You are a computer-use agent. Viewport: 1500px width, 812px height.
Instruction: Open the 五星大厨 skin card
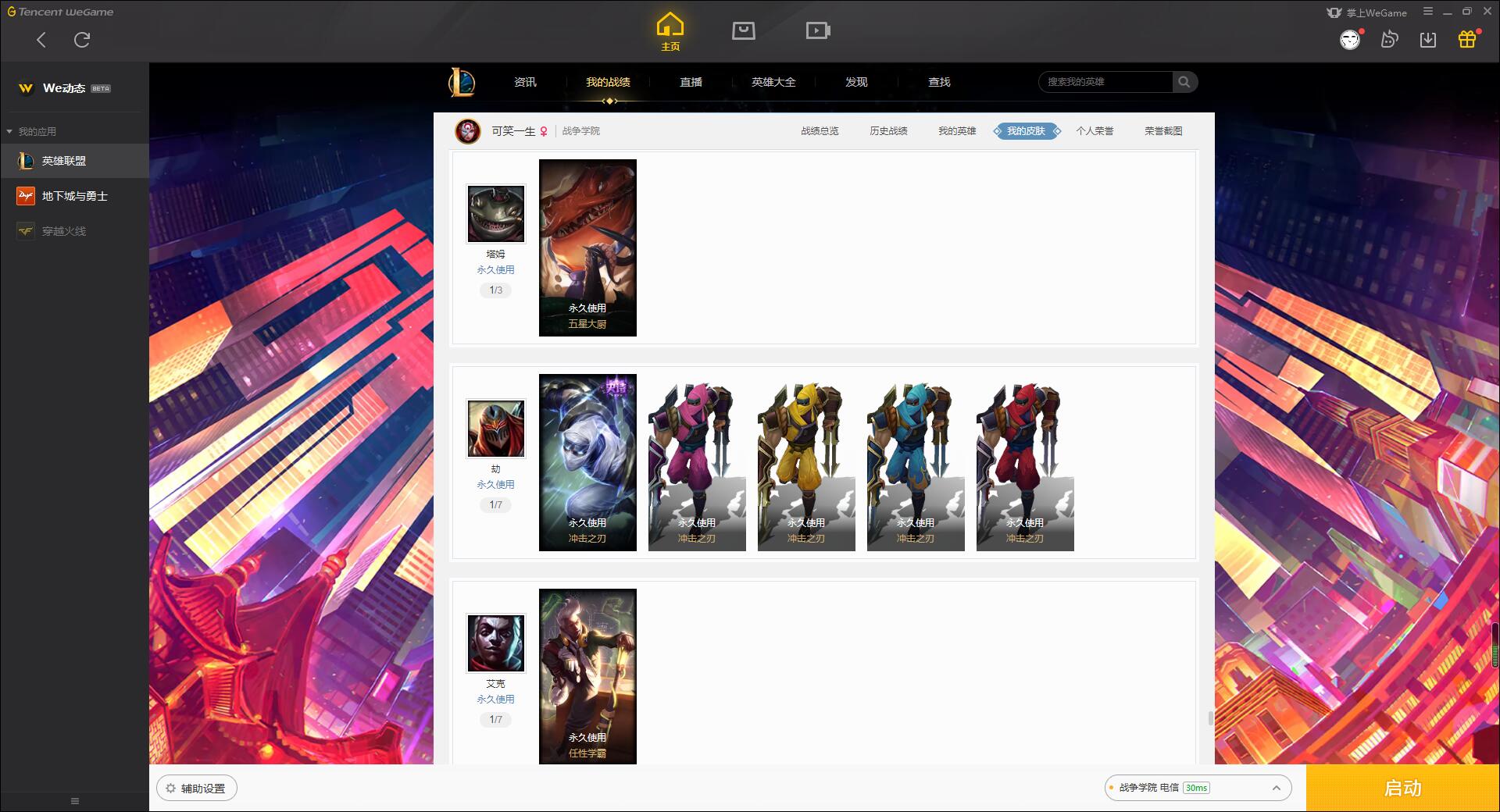coord(587,248)
